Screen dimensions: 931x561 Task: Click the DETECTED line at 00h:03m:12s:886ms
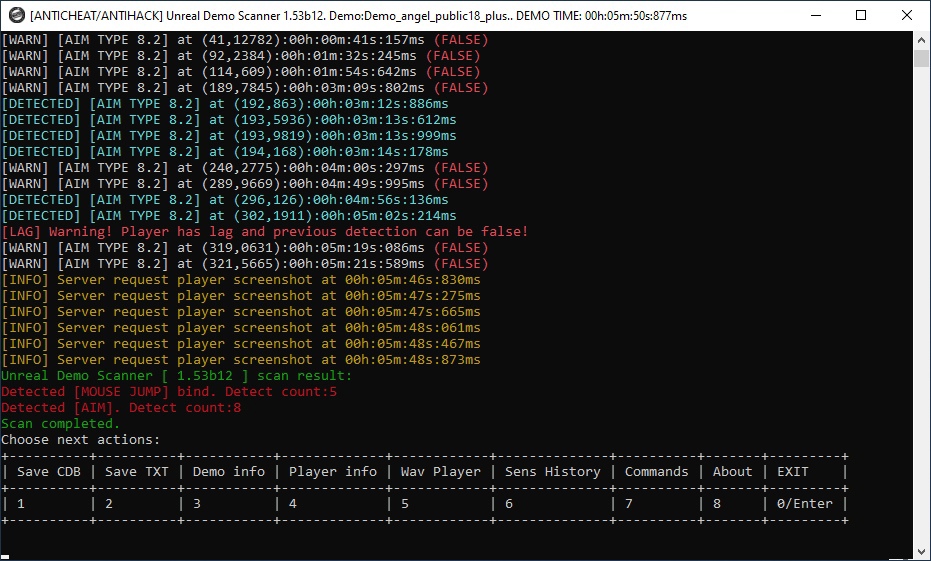(225, 104)
